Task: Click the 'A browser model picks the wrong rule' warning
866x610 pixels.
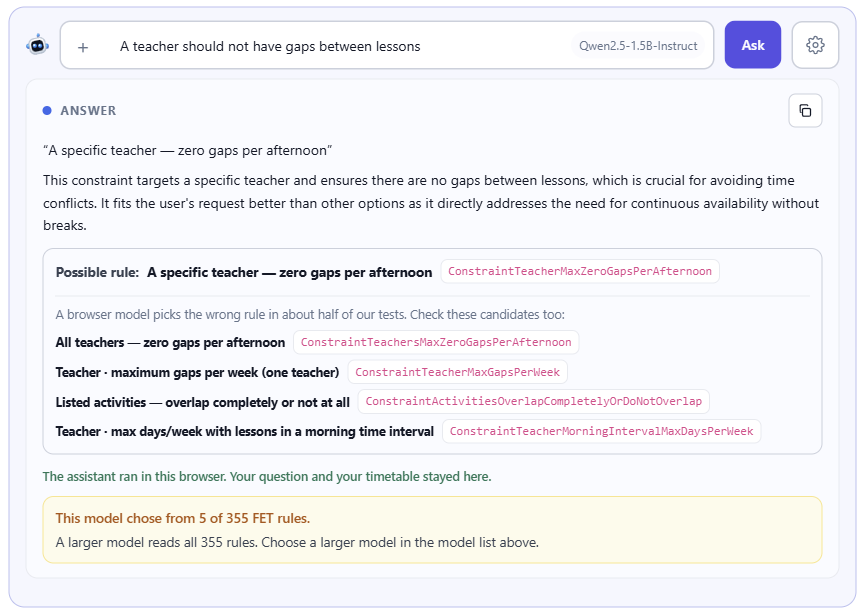Action: pos(310,314)
